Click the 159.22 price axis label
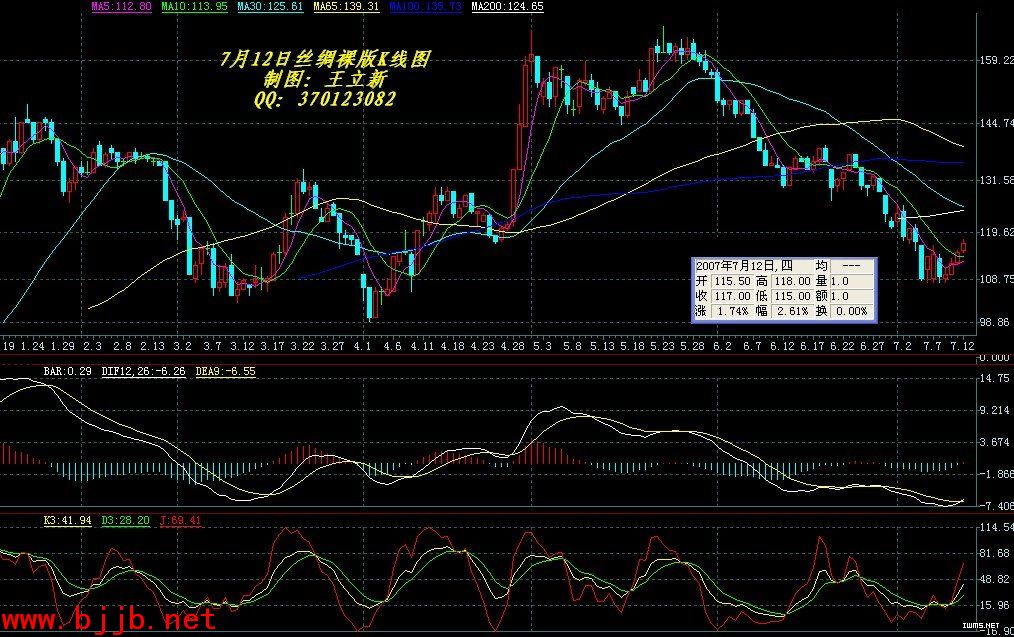 [997, 60]
